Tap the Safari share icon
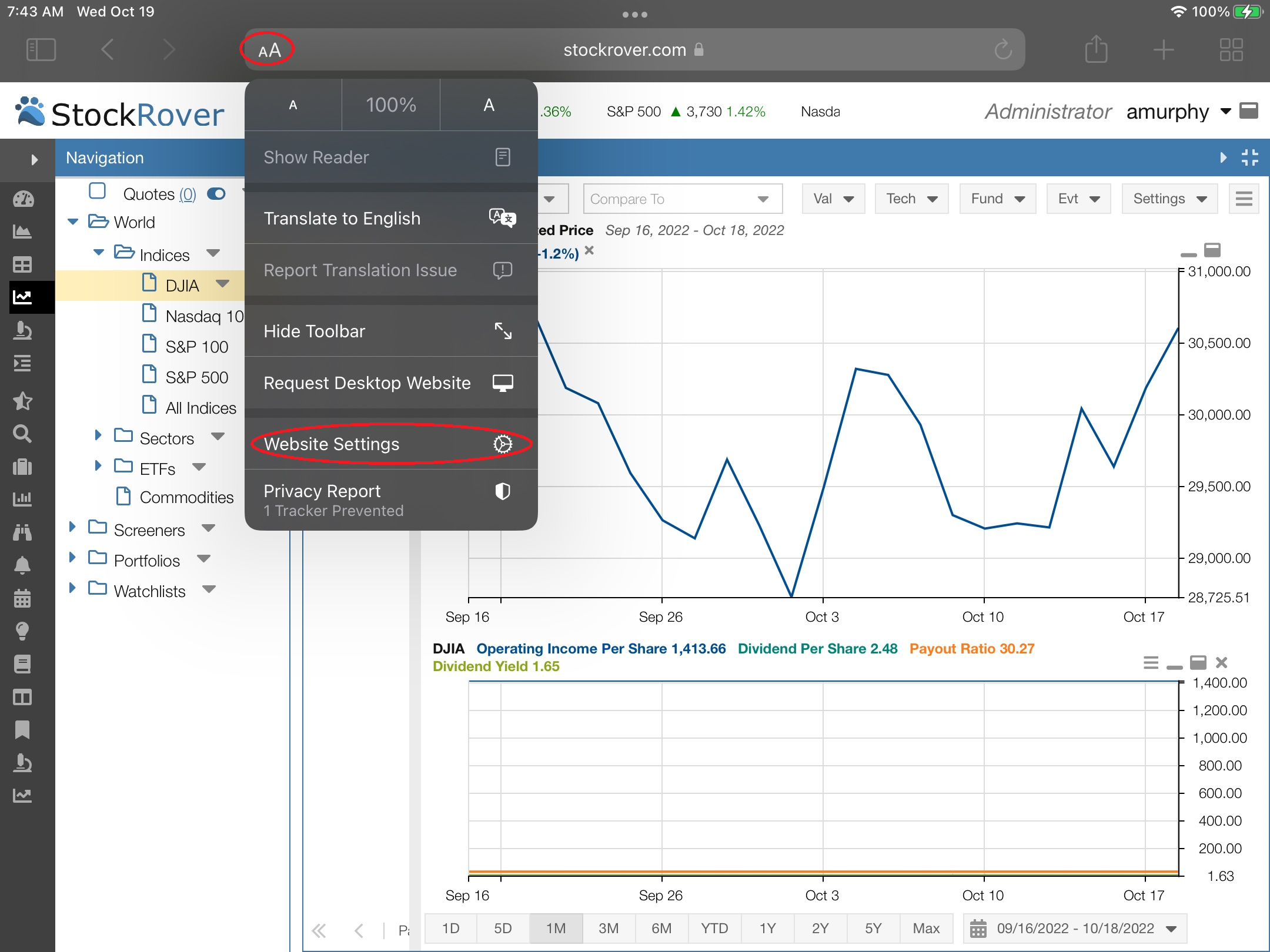This screenshot has width=1270, height=952. point(1096,49)
